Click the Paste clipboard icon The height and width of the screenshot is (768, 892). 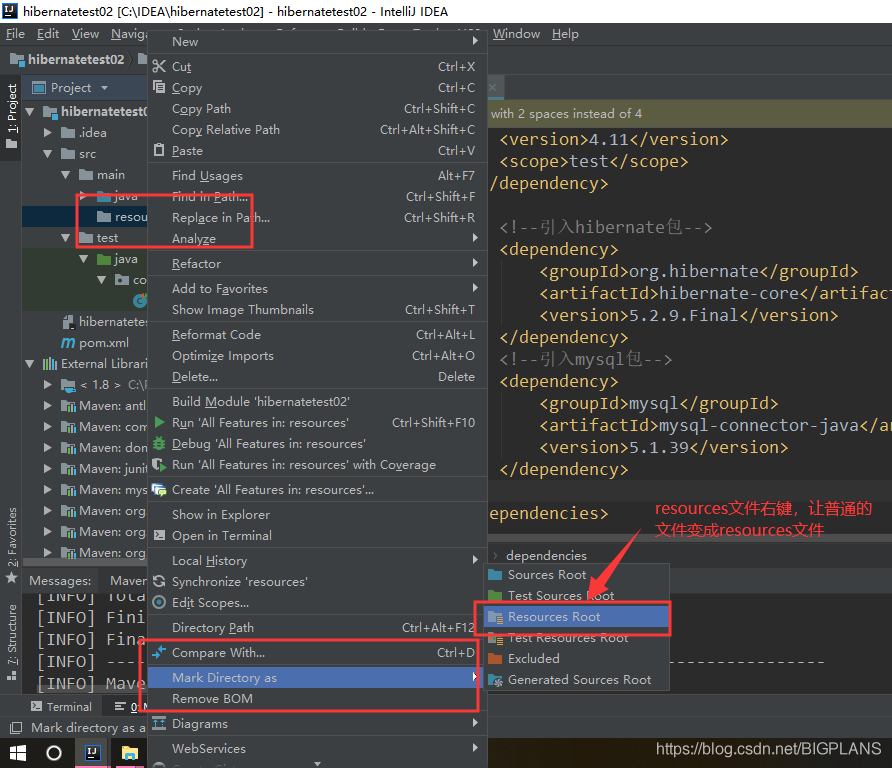pyautogui.click(x=159, y=151)
